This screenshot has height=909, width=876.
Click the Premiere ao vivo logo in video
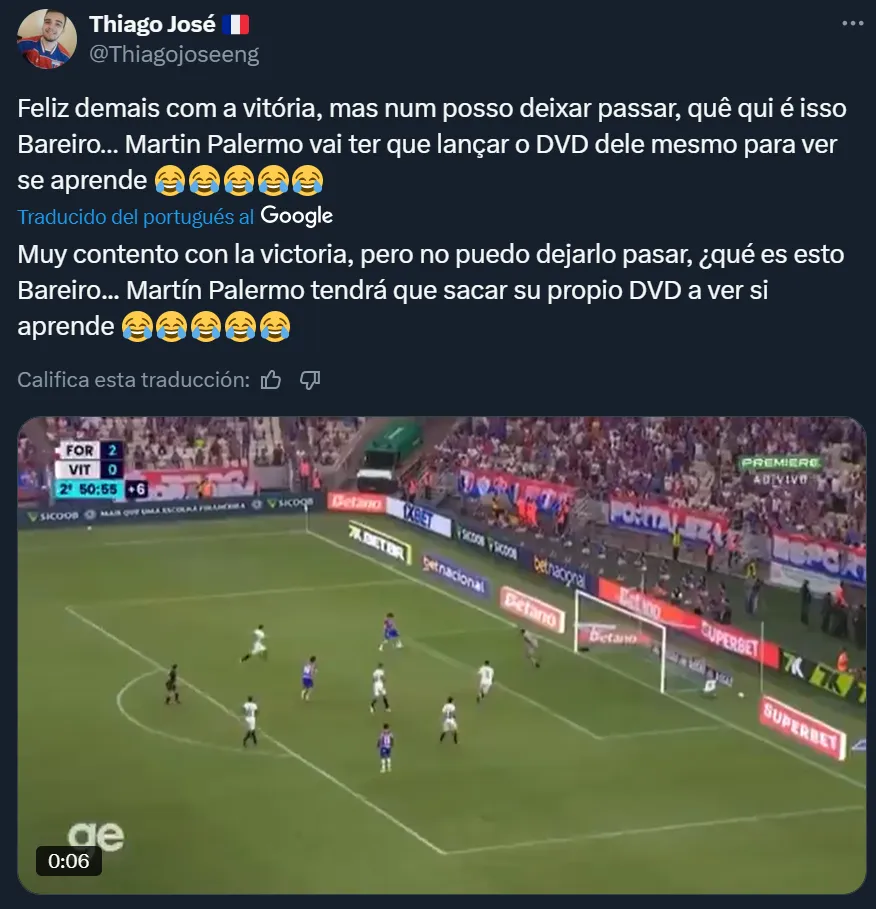click(x=780, y=470)
